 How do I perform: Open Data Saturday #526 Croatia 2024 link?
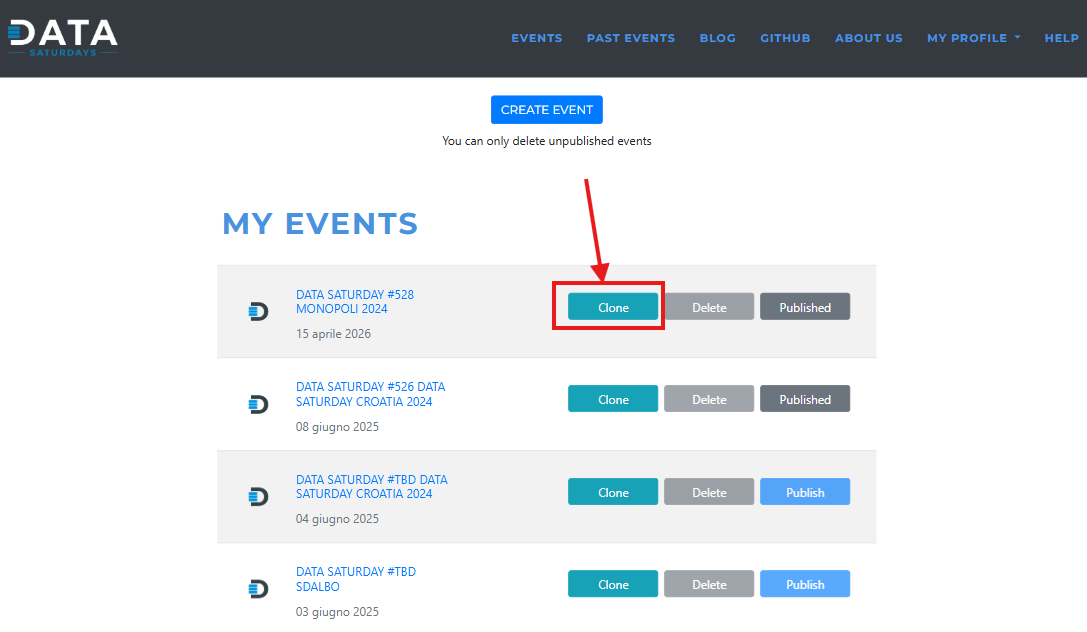(370, 394)
